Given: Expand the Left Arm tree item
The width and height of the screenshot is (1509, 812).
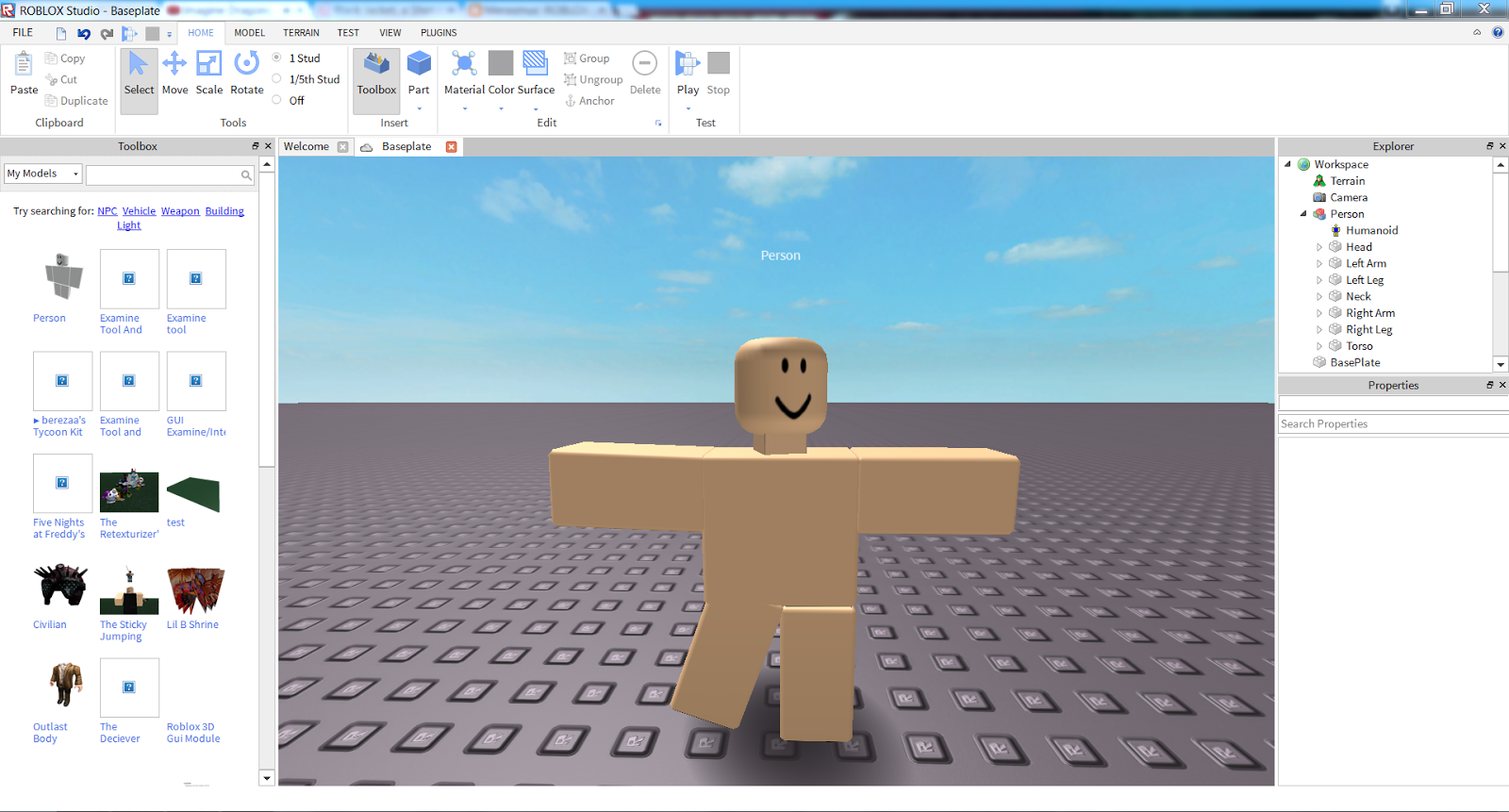Looking at the screenshot, I should coord(1319,264).
